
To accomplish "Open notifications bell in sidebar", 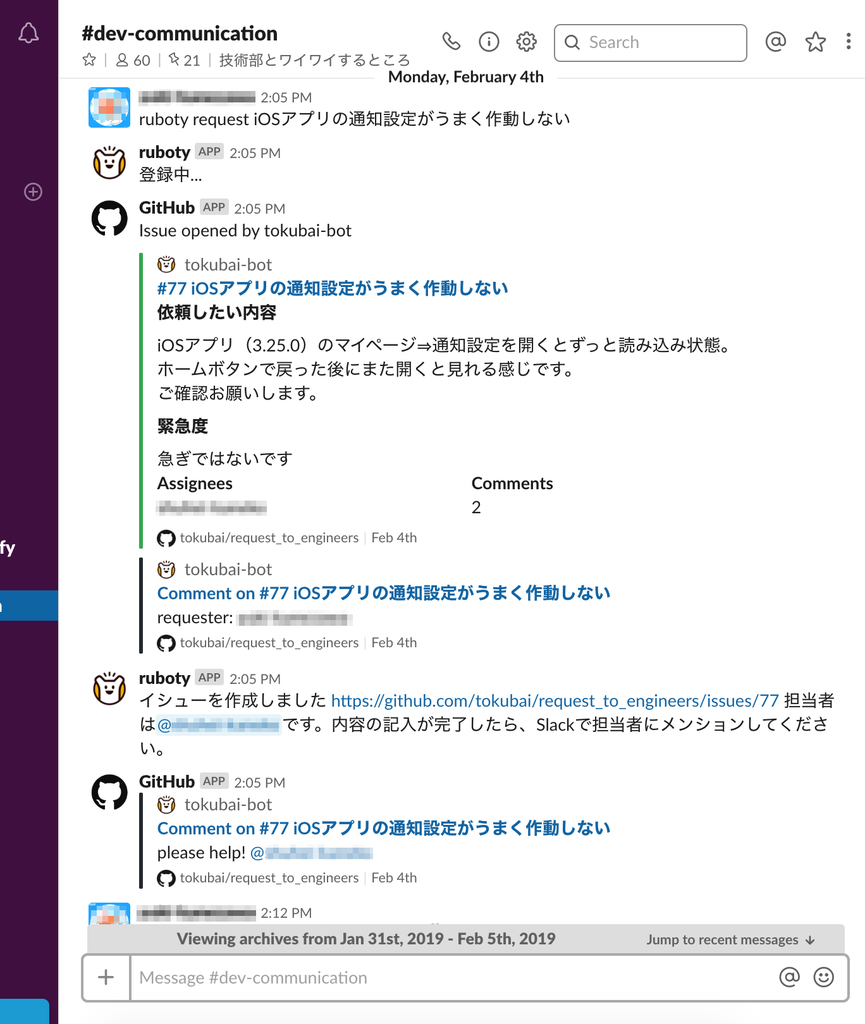I will [x=28, y=33].
